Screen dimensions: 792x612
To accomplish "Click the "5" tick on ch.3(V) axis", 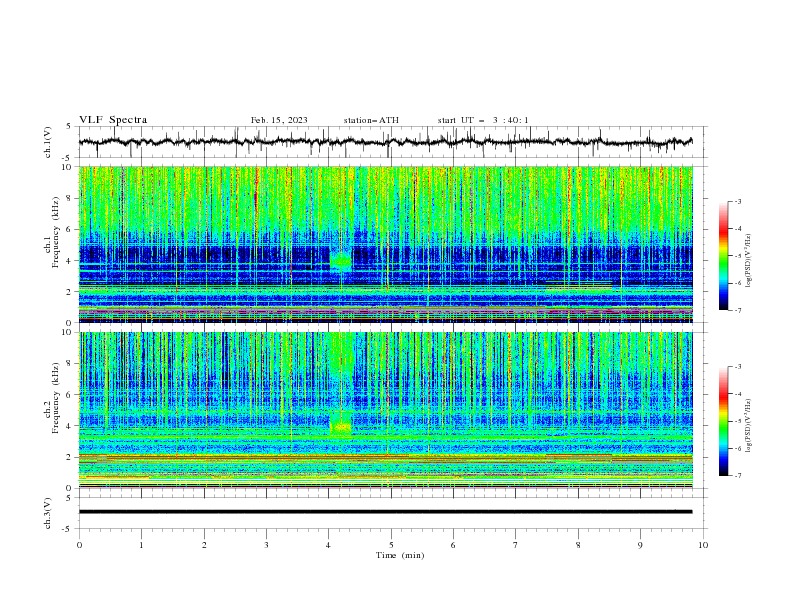I will [x=68, y=498].
